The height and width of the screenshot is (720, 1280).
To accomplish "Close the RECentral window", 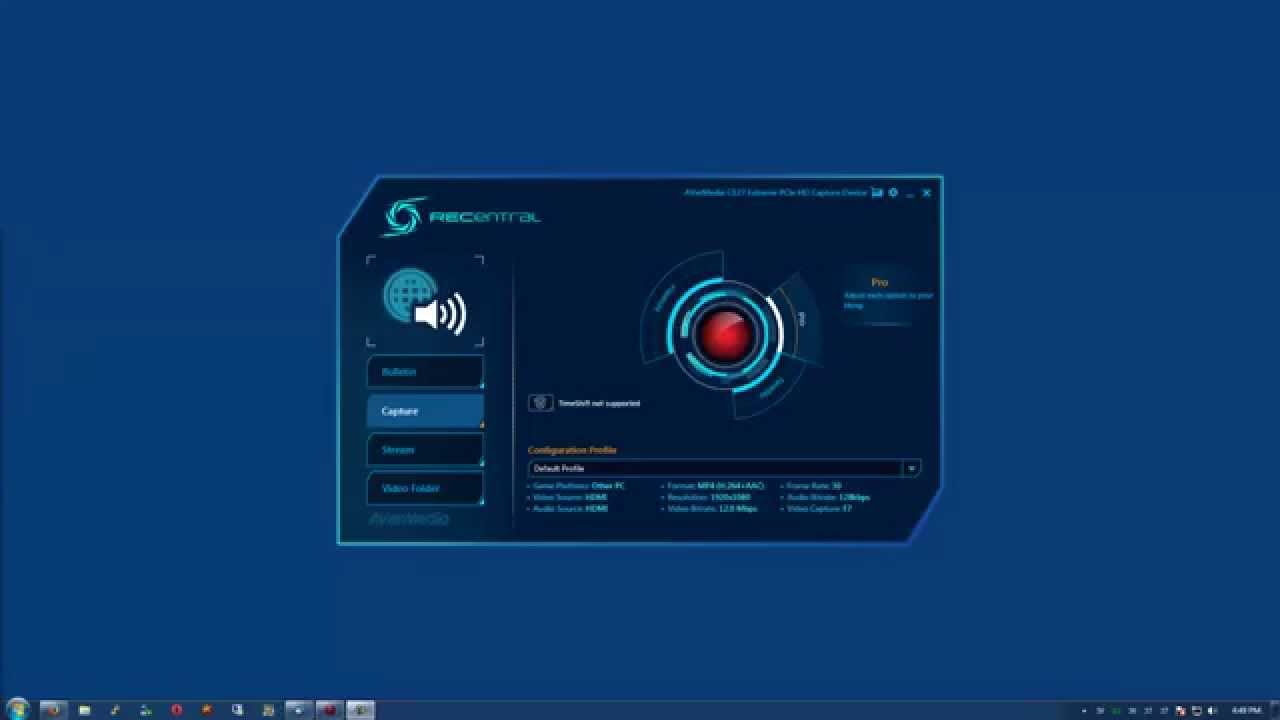I will (927, 193).
